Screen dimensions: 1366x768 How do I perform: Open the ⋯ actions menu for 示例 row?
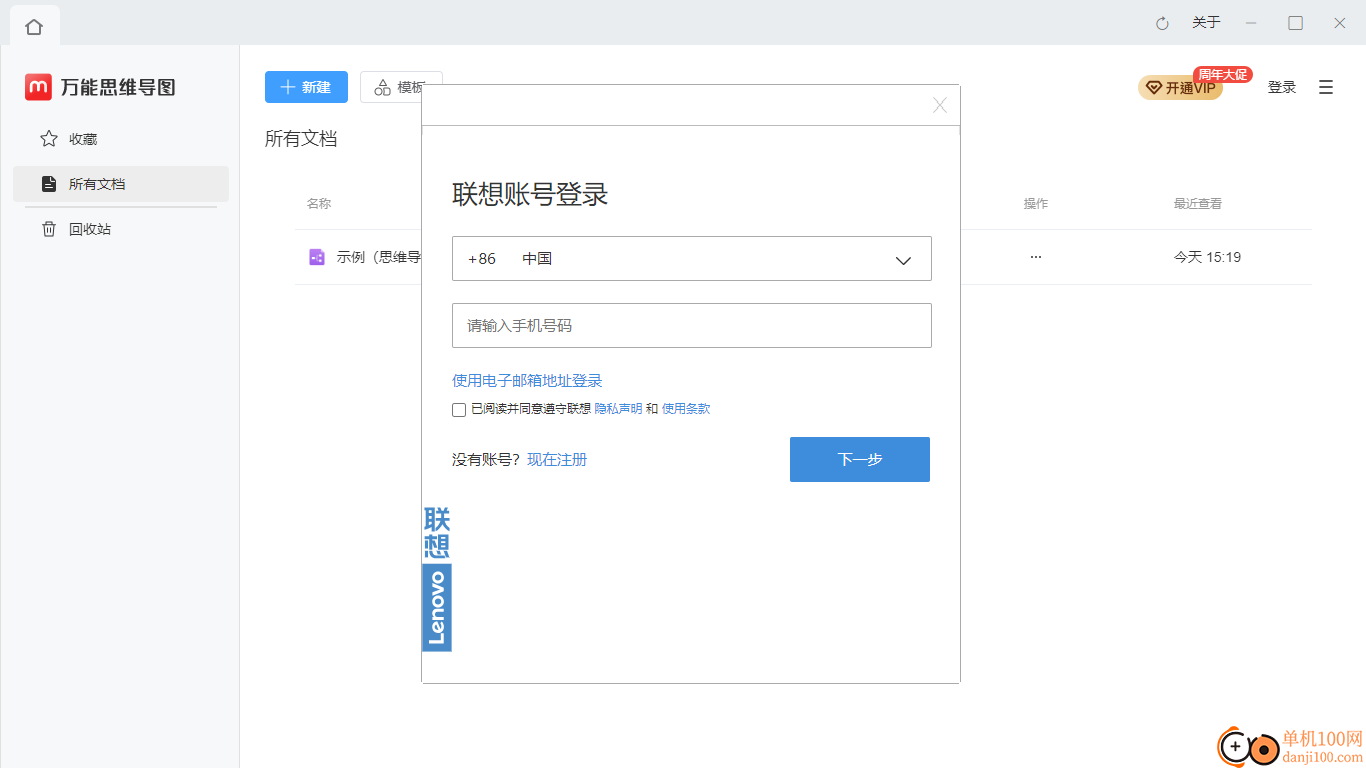pos(1036,257)
